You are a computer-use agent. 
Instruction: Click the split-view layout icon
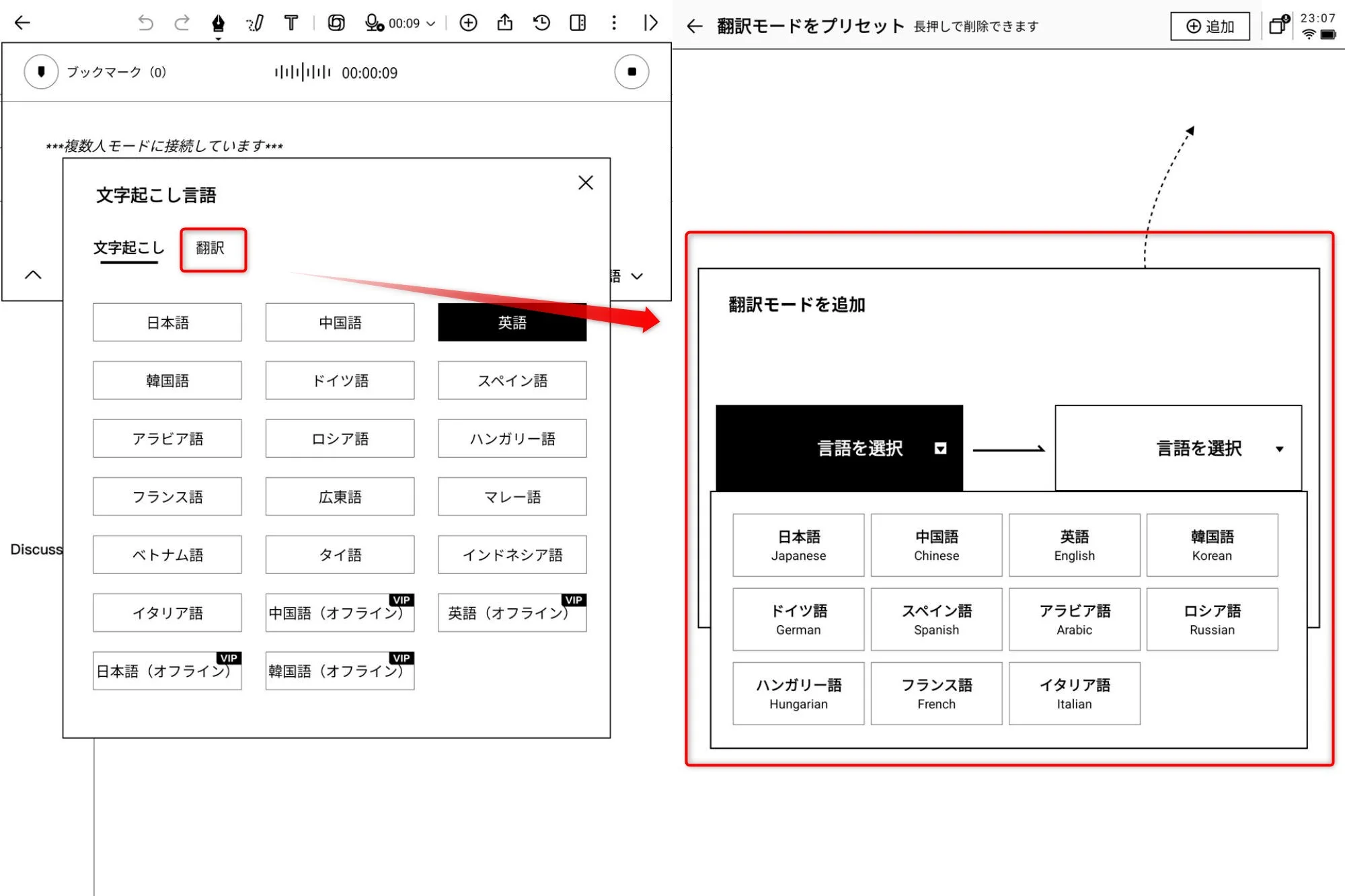[x=578, y=24]
